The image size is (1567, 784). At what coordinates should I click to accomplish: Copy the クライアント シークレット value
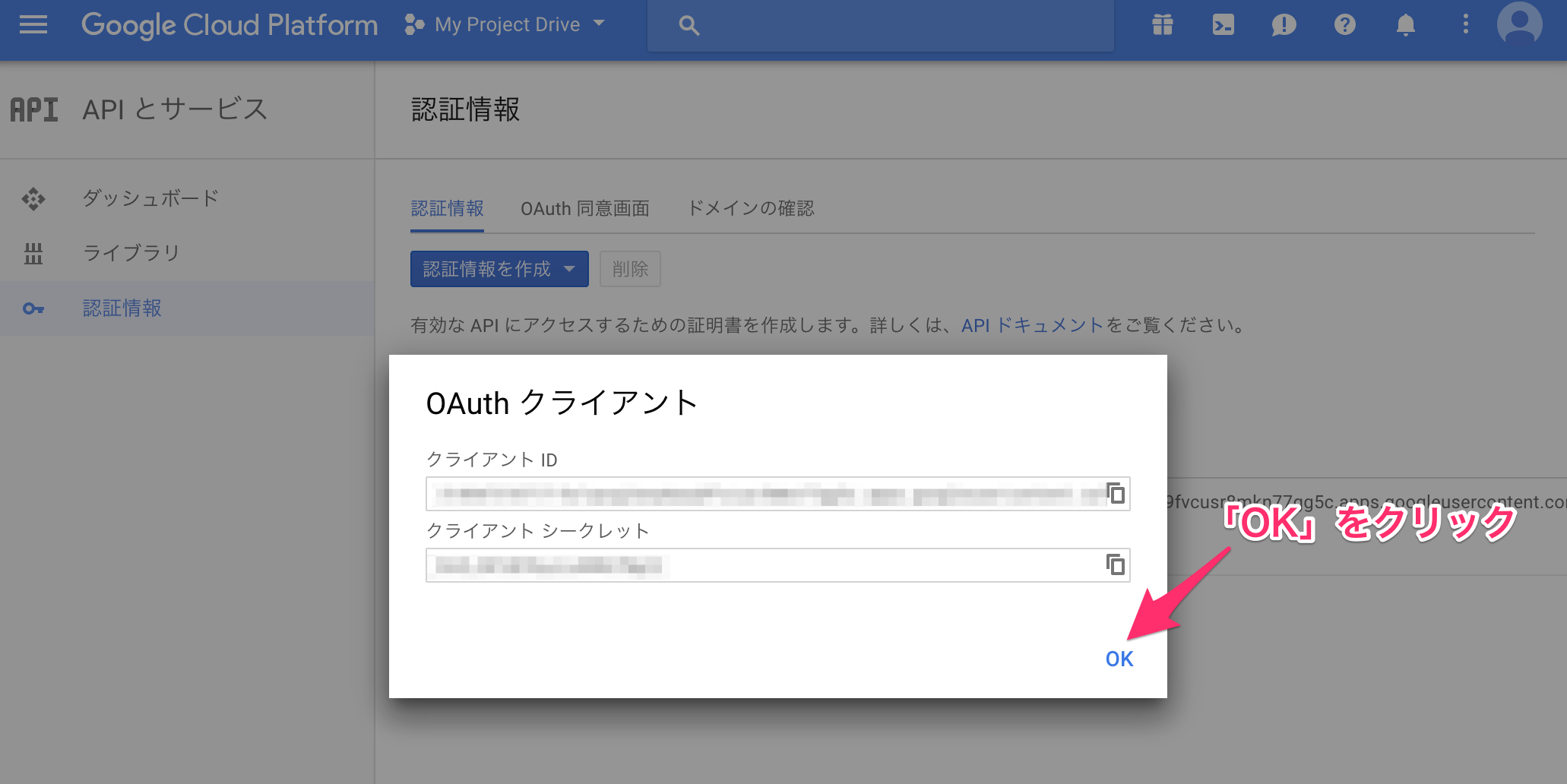1115,564
